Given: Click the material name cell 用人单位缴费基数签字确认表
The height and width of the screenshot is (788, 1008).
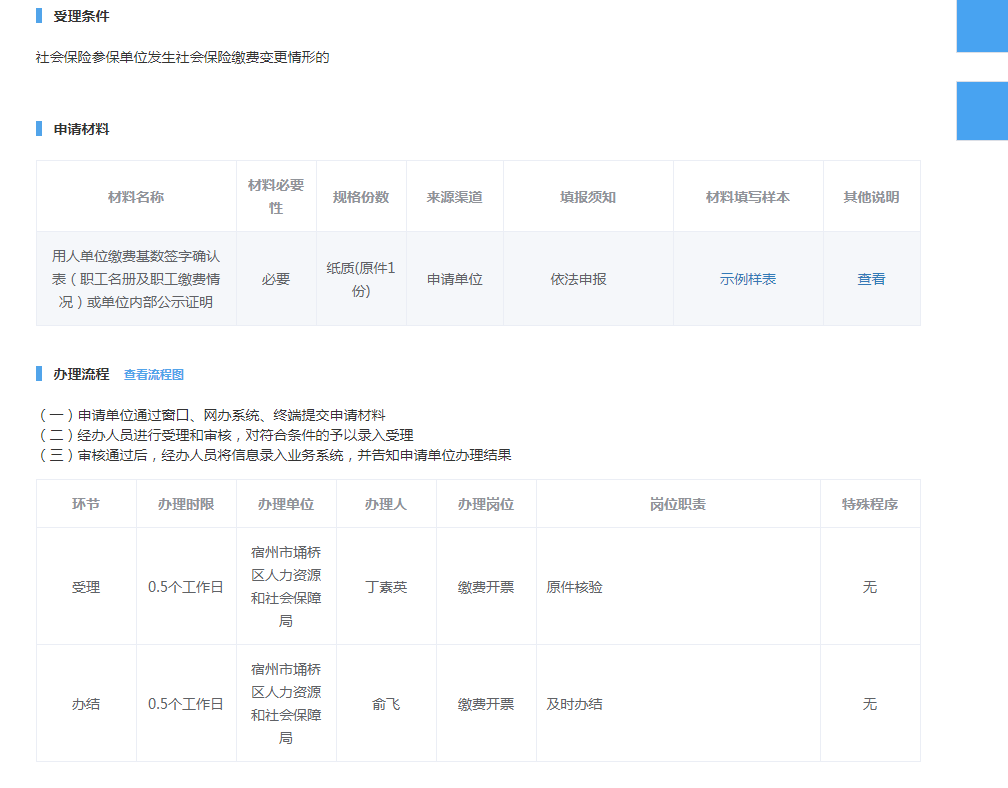Looking at the screenshot, I should pyautogui.click(x=136, y=279).
